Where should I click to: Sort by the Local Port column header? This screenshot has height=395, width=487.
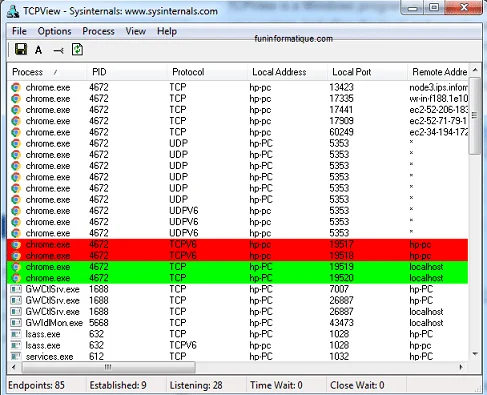click(367, 72)
